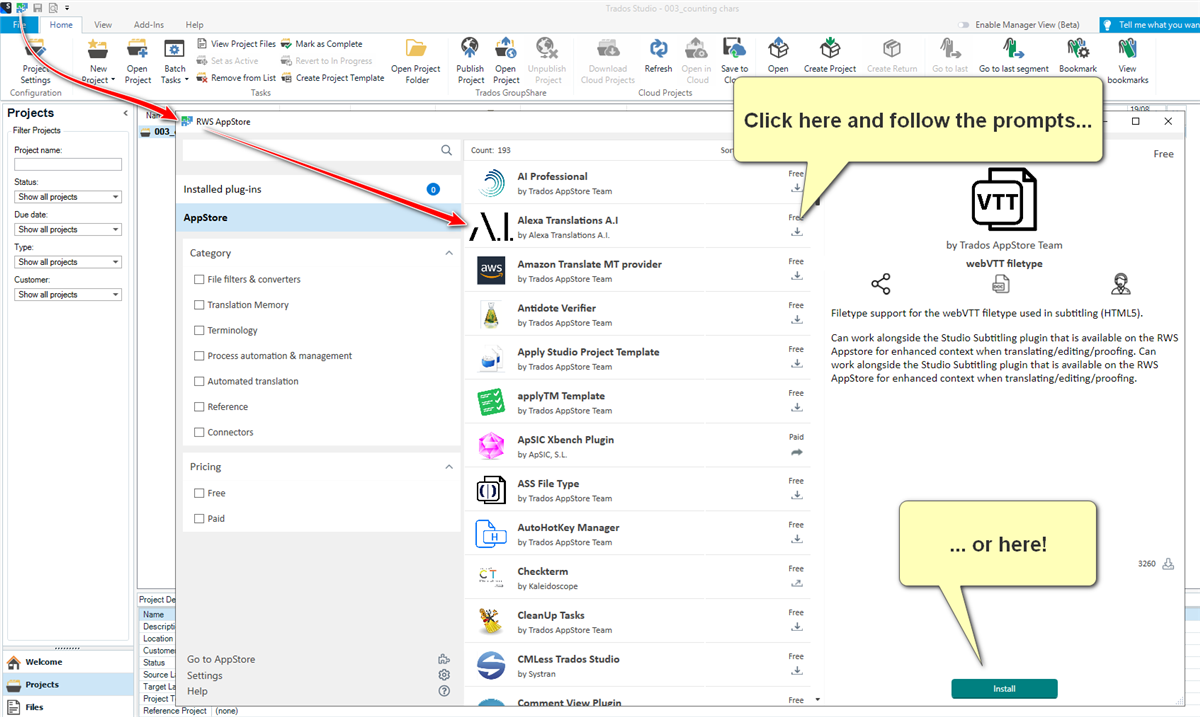Image resolution: width=1200 pixels, height=717 pixels.
Task: Check the Connectors category checkbox
Action: pos(199,432)
